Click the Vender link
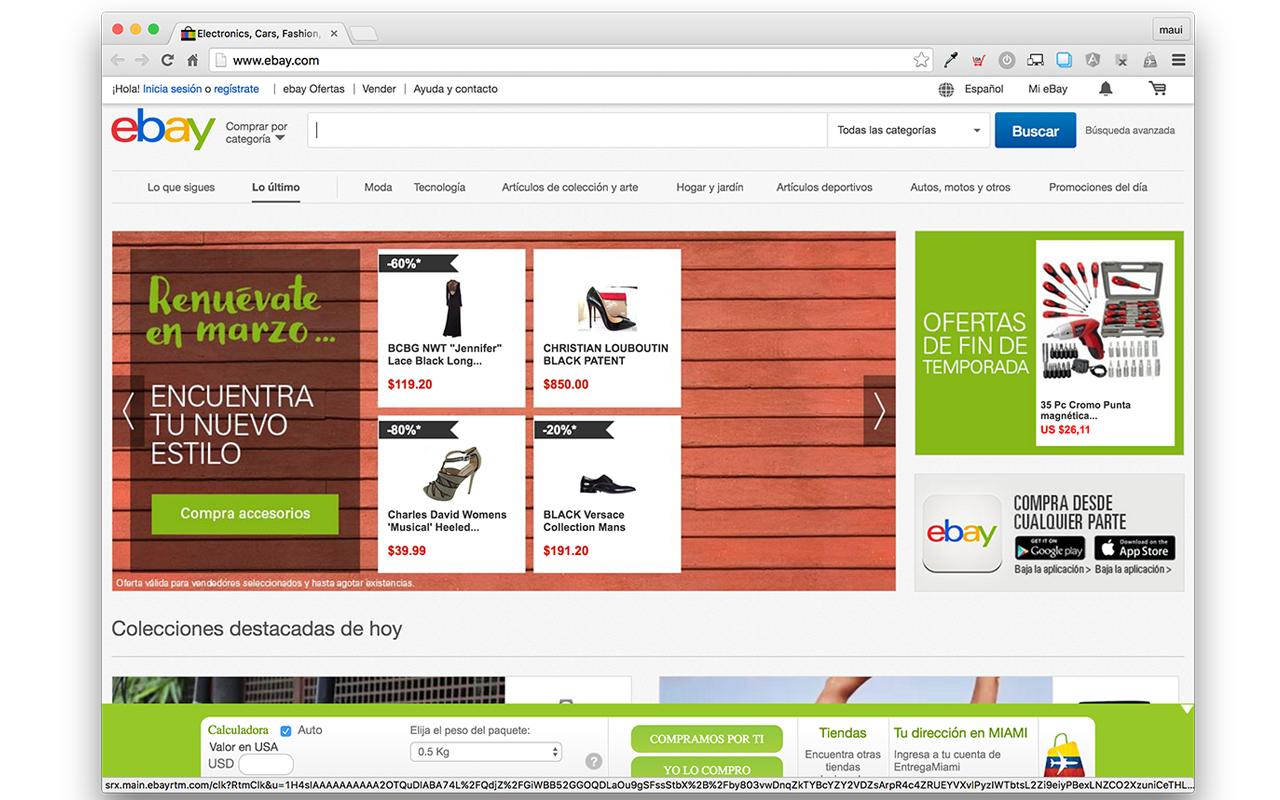 (x=379, y=89)
